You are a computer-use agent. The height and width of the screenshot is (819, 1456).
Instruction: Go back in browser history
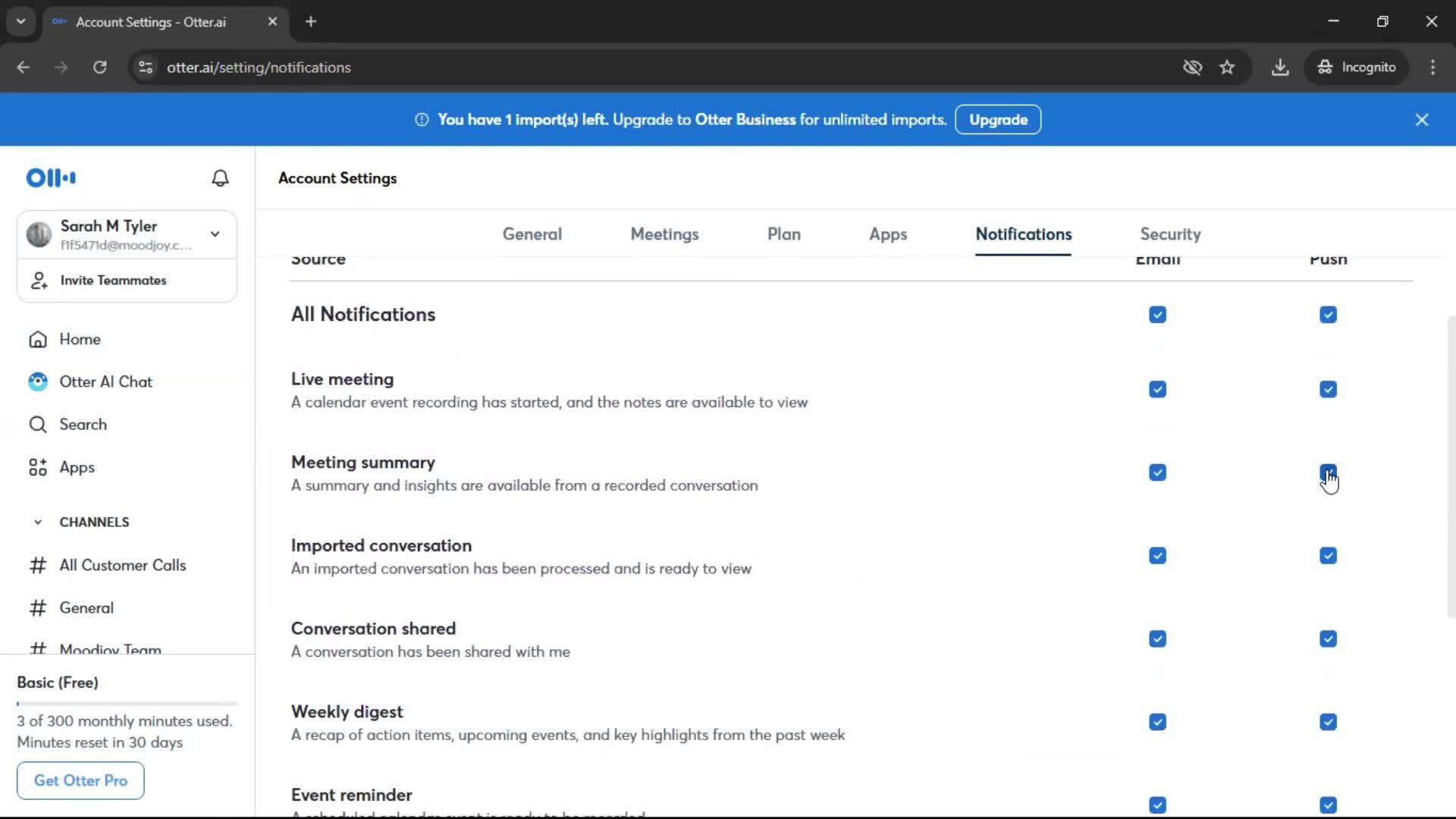click(x=24, y=67)
